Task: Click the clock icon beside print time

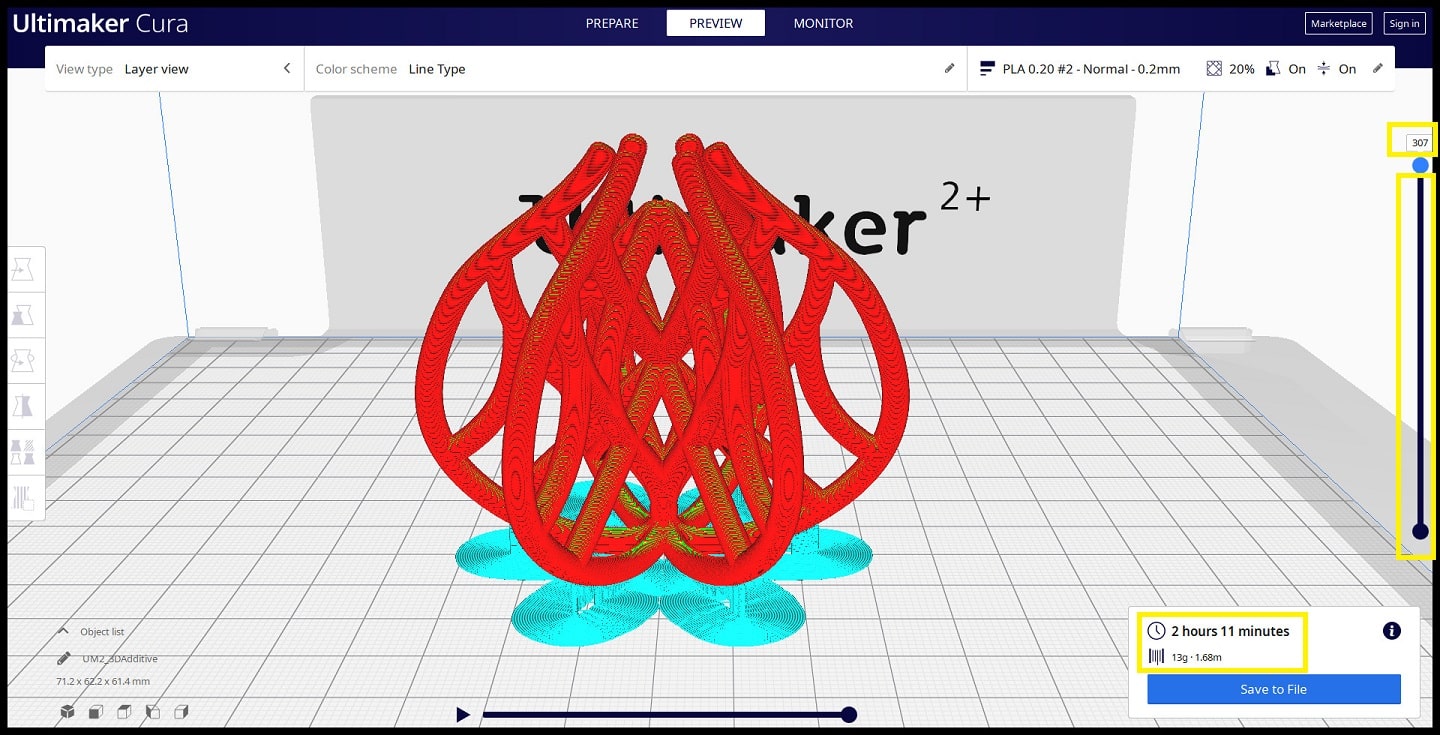Action: pyautogui.click(x=1157, y=631)
